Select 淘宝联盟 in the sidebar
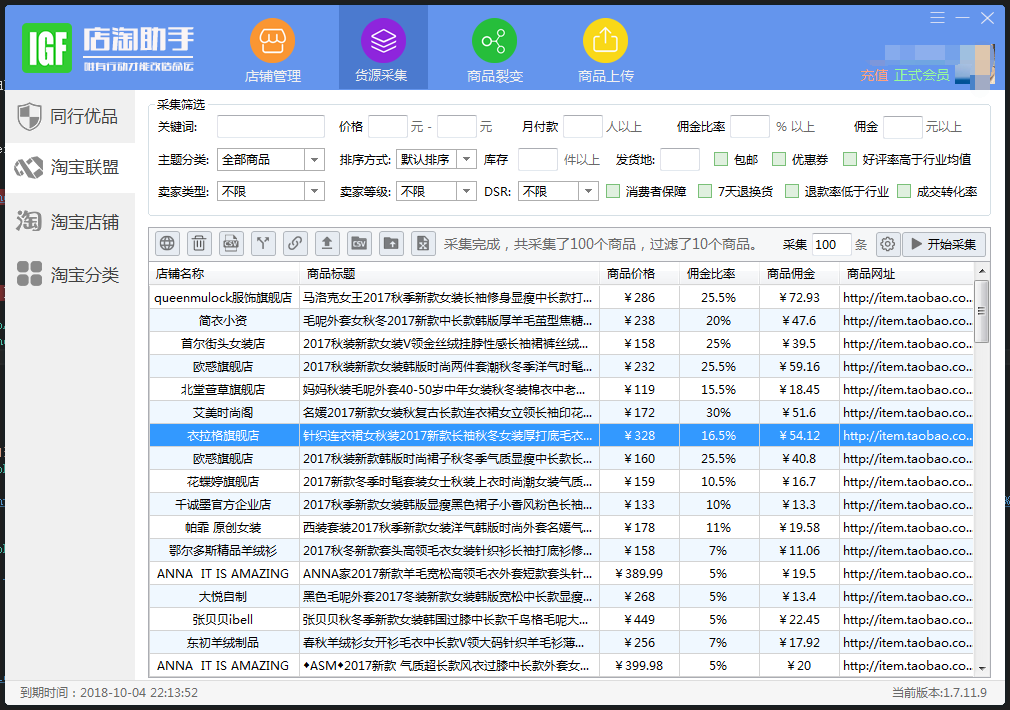Image resolution: width=1010 pixels, height=710 pixels. pyautogui.click(x=70, y=168)
